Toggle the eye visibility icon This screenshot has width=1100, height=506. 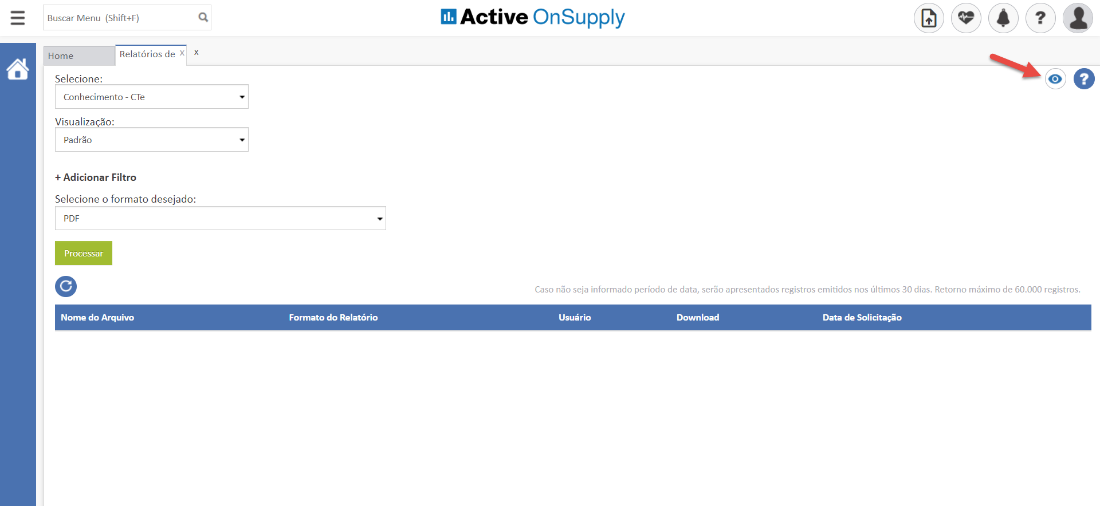(1055, 79)
